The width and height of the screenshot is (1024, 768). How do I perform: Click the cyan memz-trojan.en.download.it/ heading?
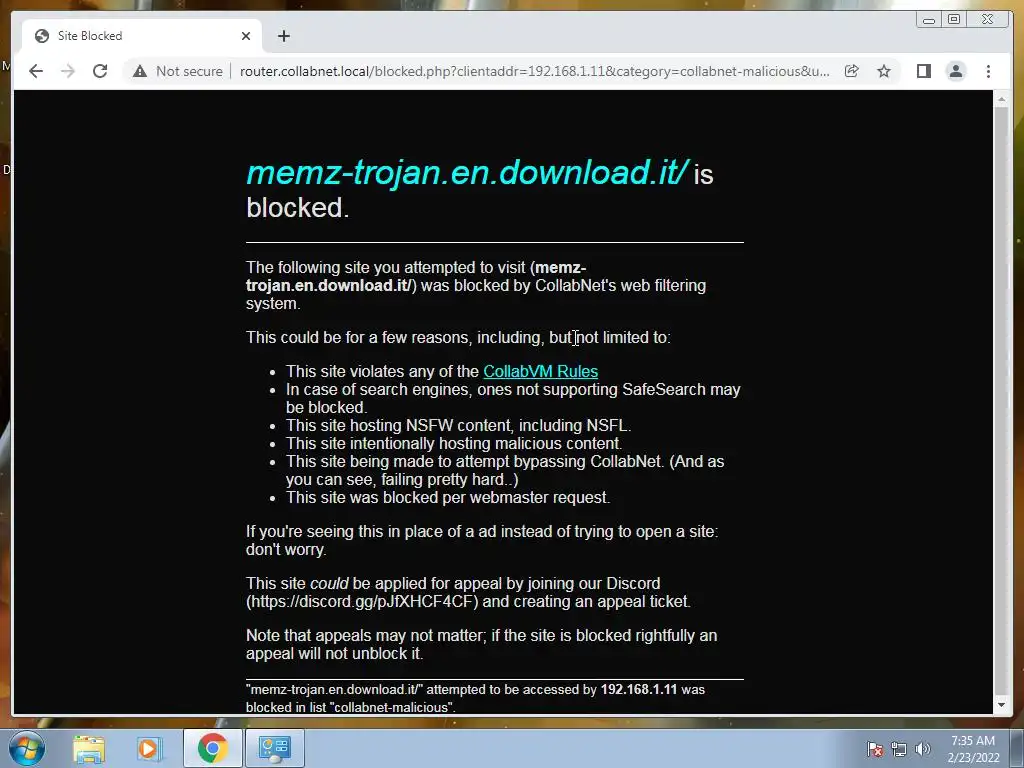(466, 172)
